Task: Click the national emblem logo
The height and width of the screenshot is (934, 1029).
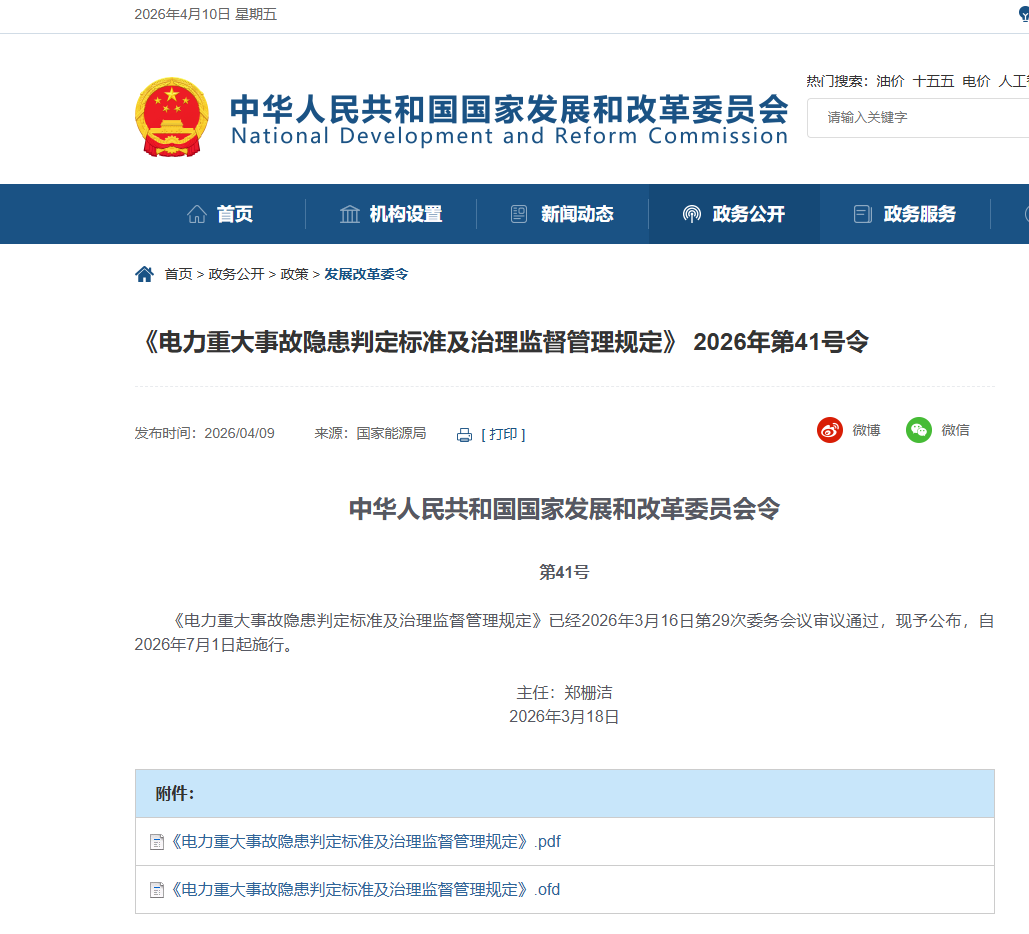Action: (172, 117)
